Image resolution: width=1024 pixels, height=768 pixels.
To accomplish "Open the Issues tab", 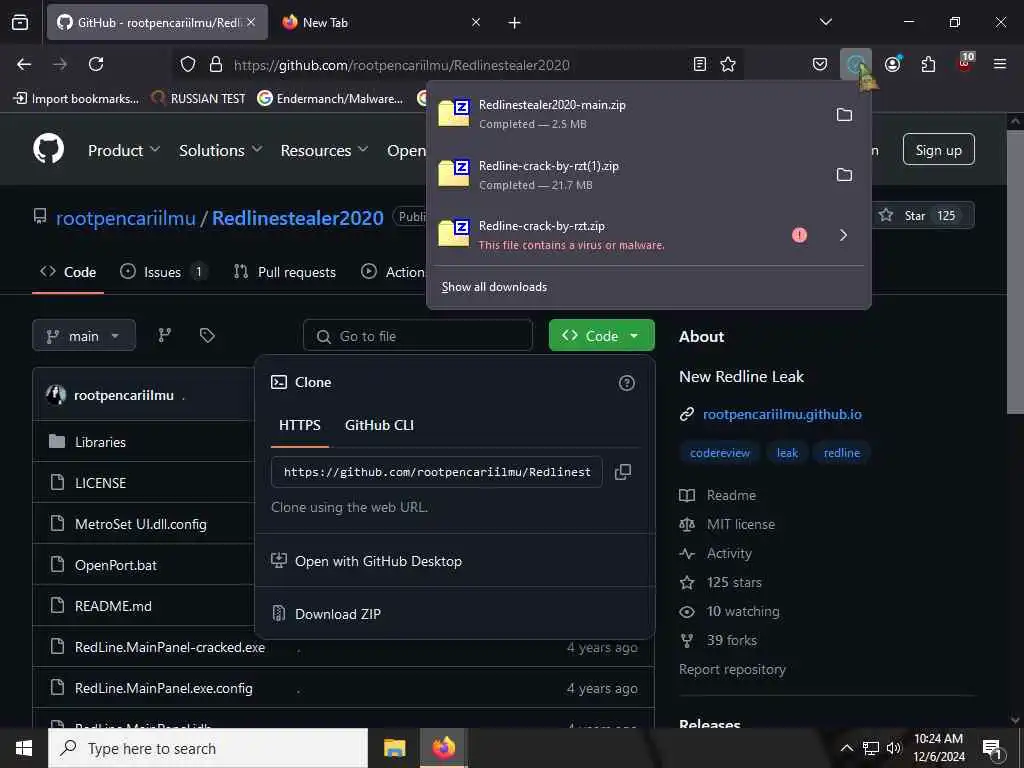I will click(x=163, y=272).
